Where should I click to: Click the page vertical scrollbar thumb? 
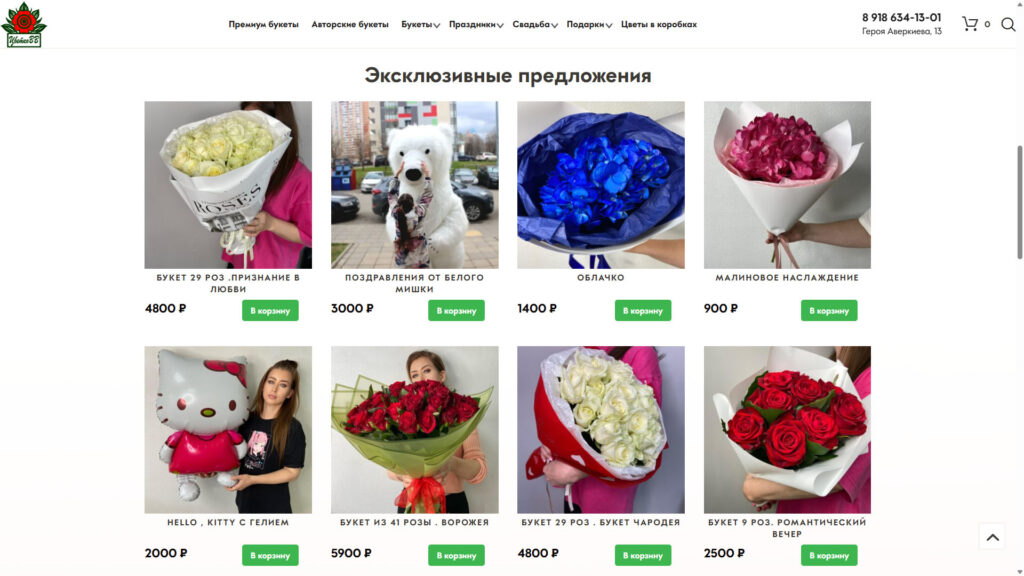coord(1019,202)
